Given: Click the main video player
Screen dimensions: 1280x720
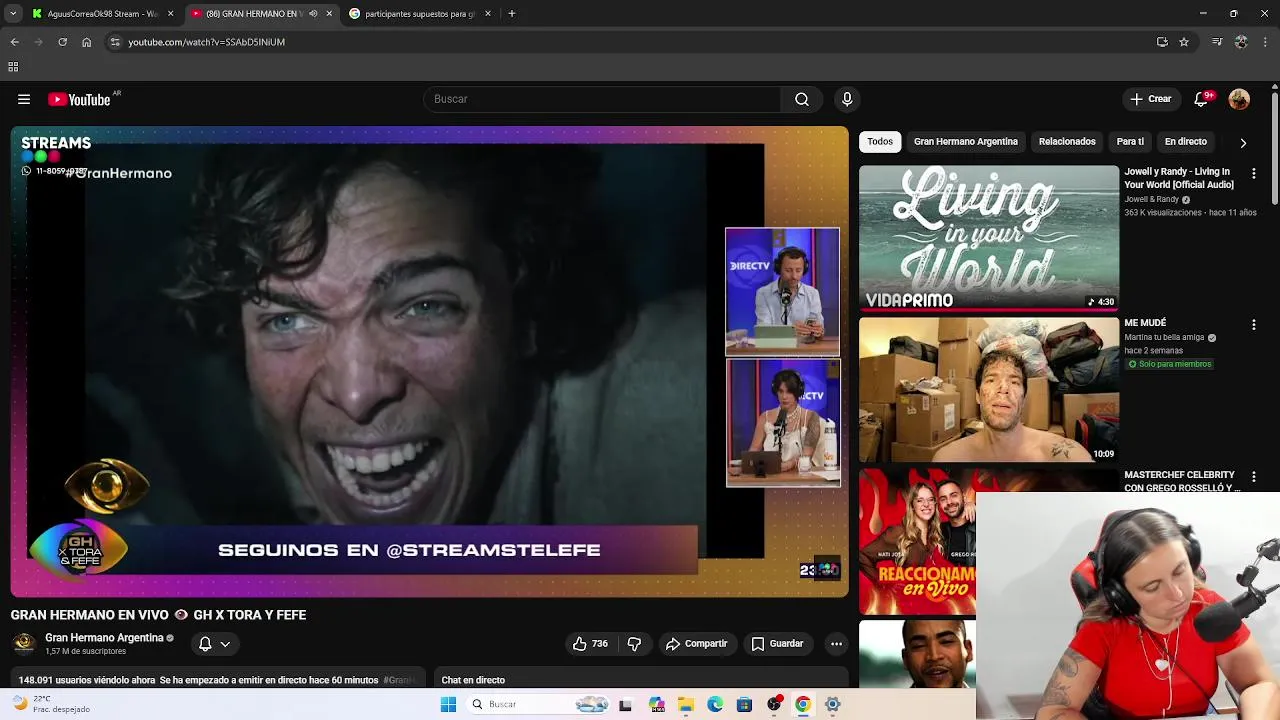Looking at the screenshot, I should pos(429,361).
